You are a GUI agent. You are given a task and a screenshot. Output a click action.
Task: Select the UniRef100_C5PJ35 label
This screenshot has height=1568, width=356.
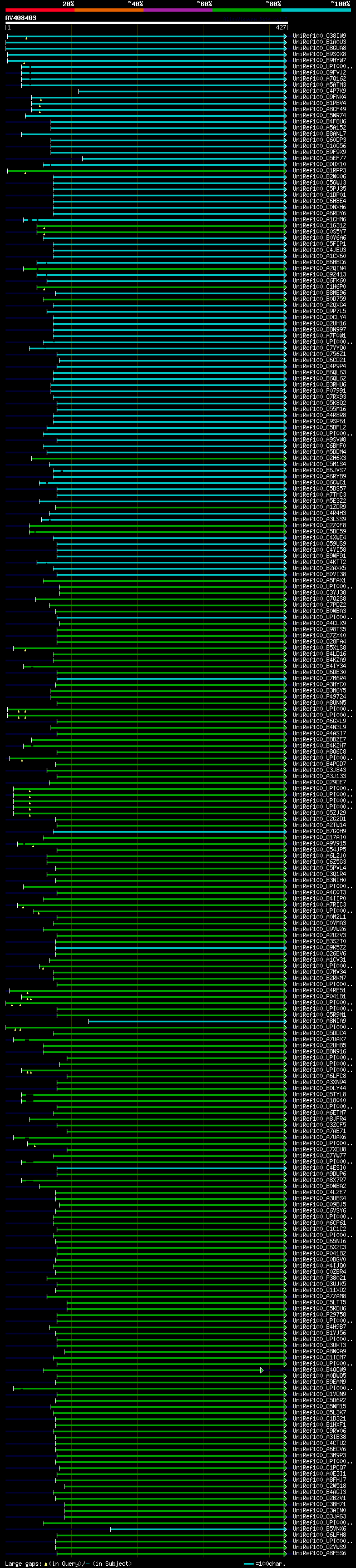coord(319,189)
